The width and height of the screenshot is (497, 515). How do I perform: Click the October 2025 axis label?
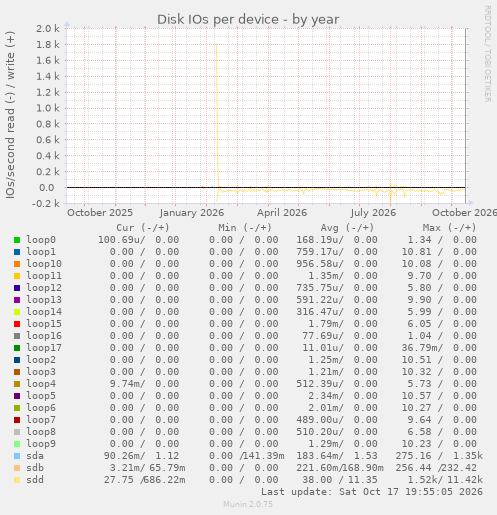coord(100,213)
